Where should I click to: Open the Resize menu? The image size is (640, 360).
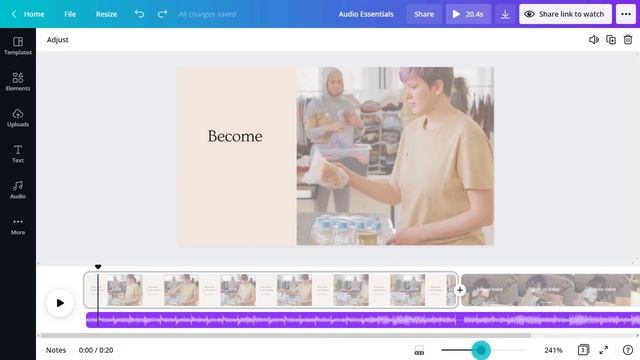point(107,14)
